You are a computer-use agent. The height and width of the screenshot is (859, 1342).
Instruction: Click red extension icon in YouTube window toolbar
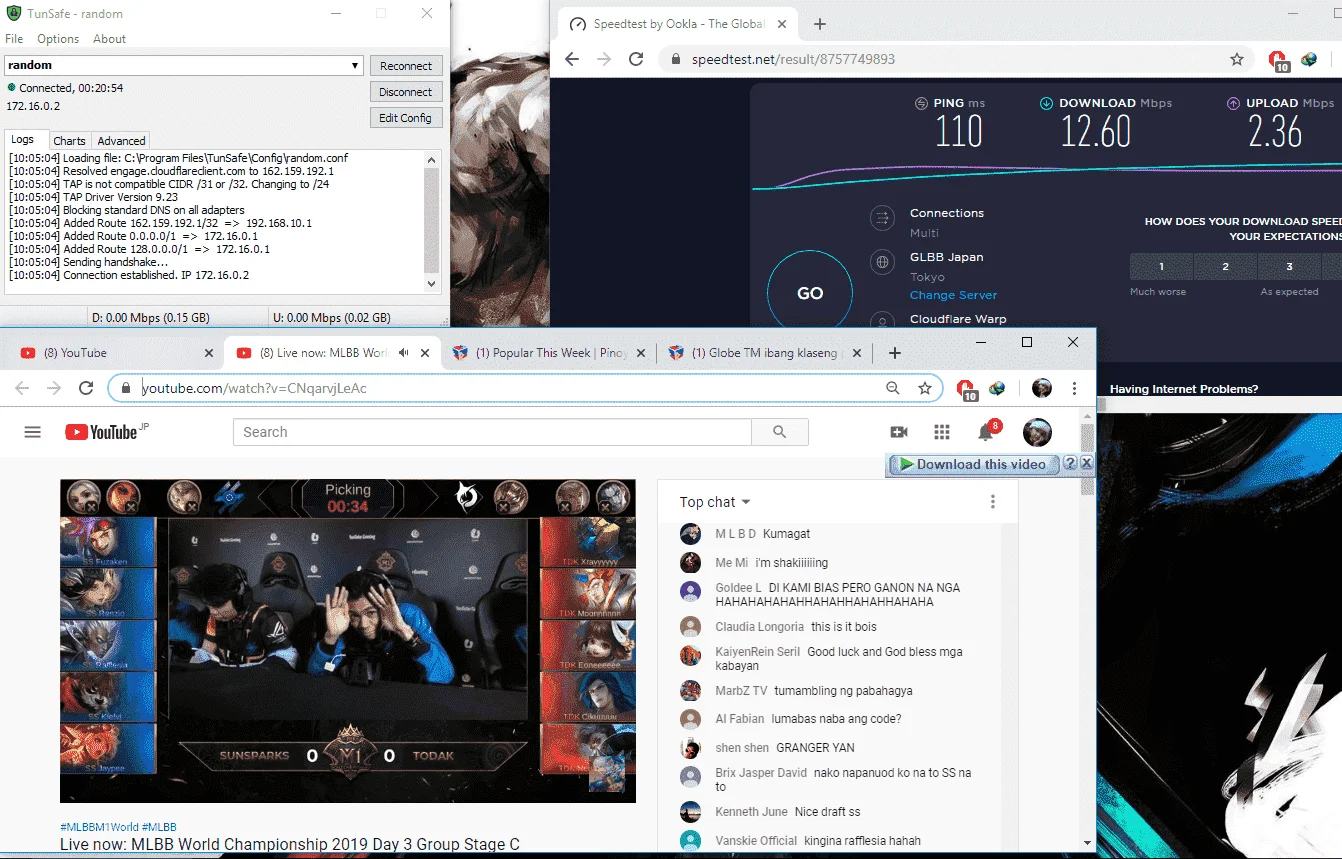point(966,389)
